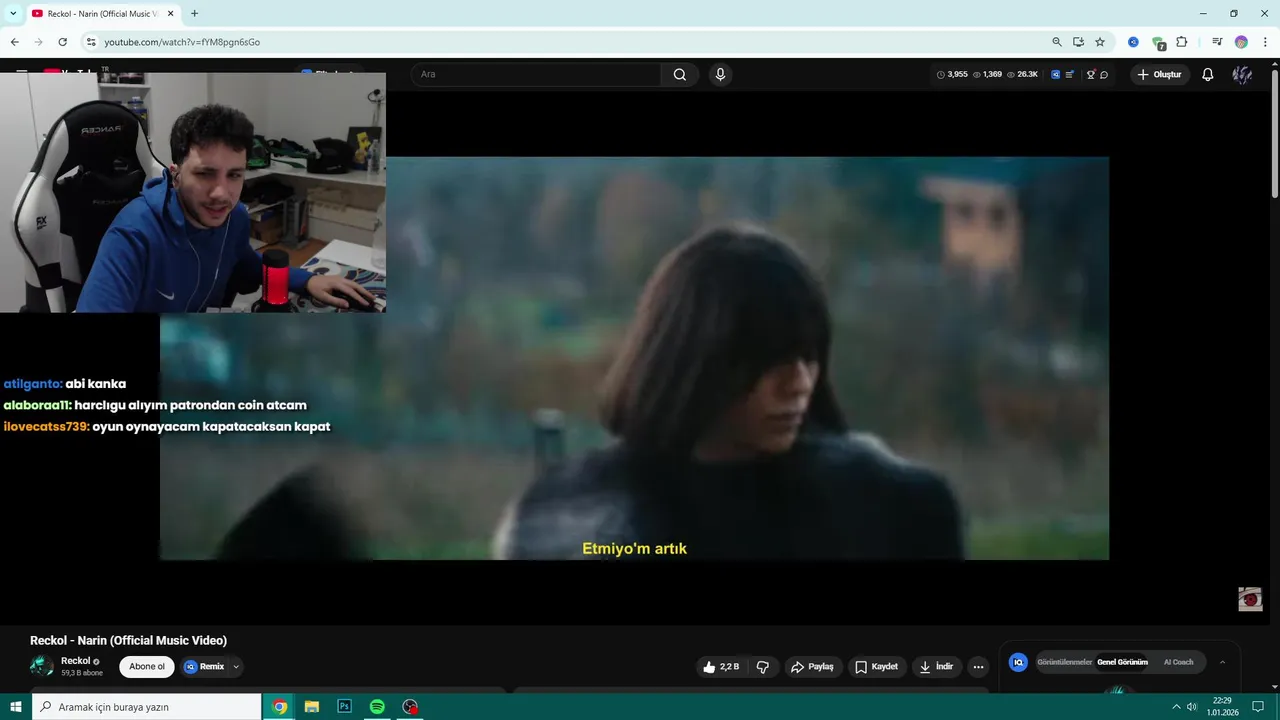The height and width of the screenshot is (720, 1280).
Task: Click the video title Reckol - Narin
Action: tap(128, 640)
